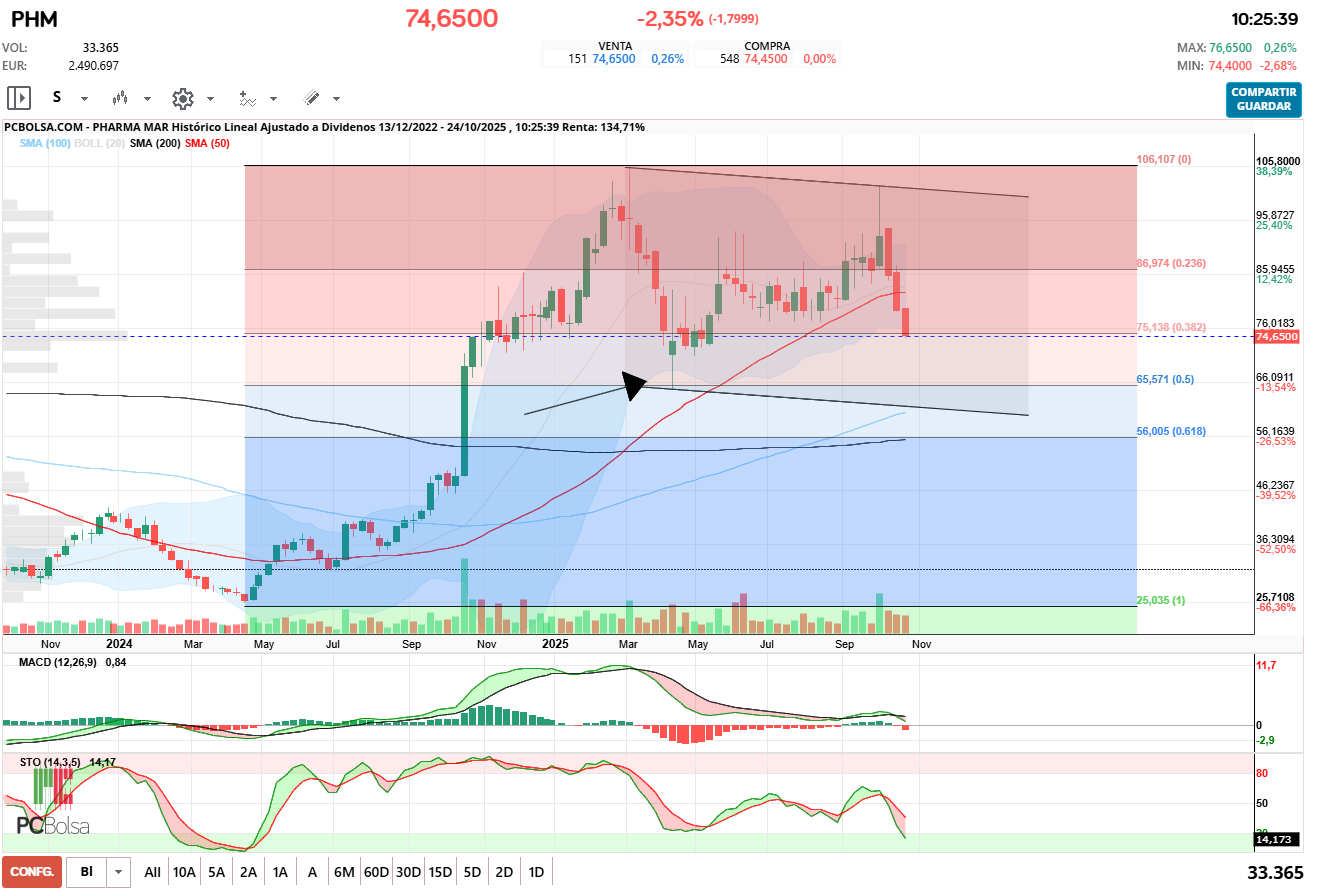Toggle the side panel icon
The image size is (1317, 893).
(x=19, y=98)
